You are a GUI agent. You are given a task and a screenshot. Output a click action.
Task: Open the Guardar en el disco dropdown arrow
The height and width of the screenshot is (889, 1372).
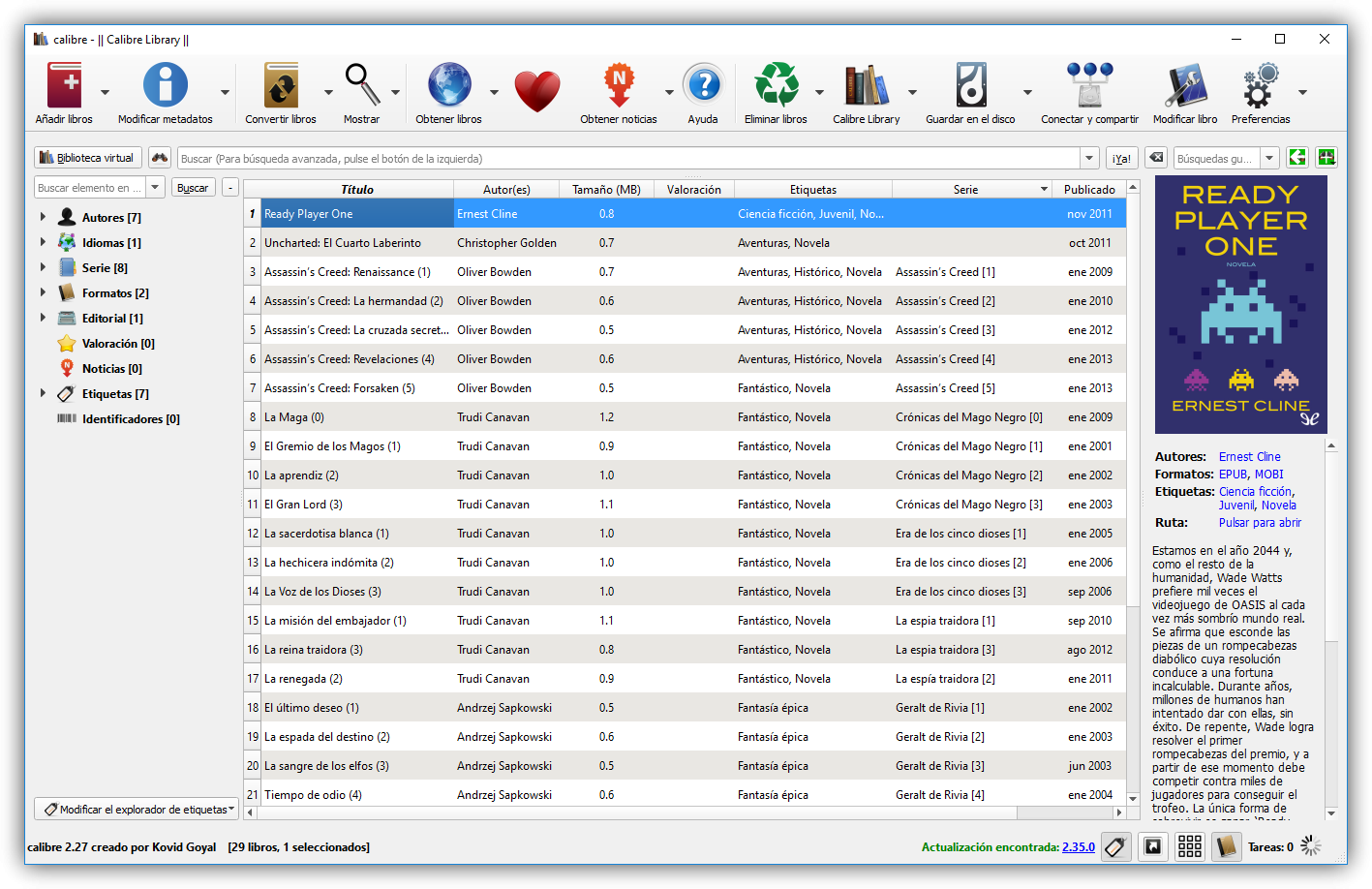tap(1027, 93)
